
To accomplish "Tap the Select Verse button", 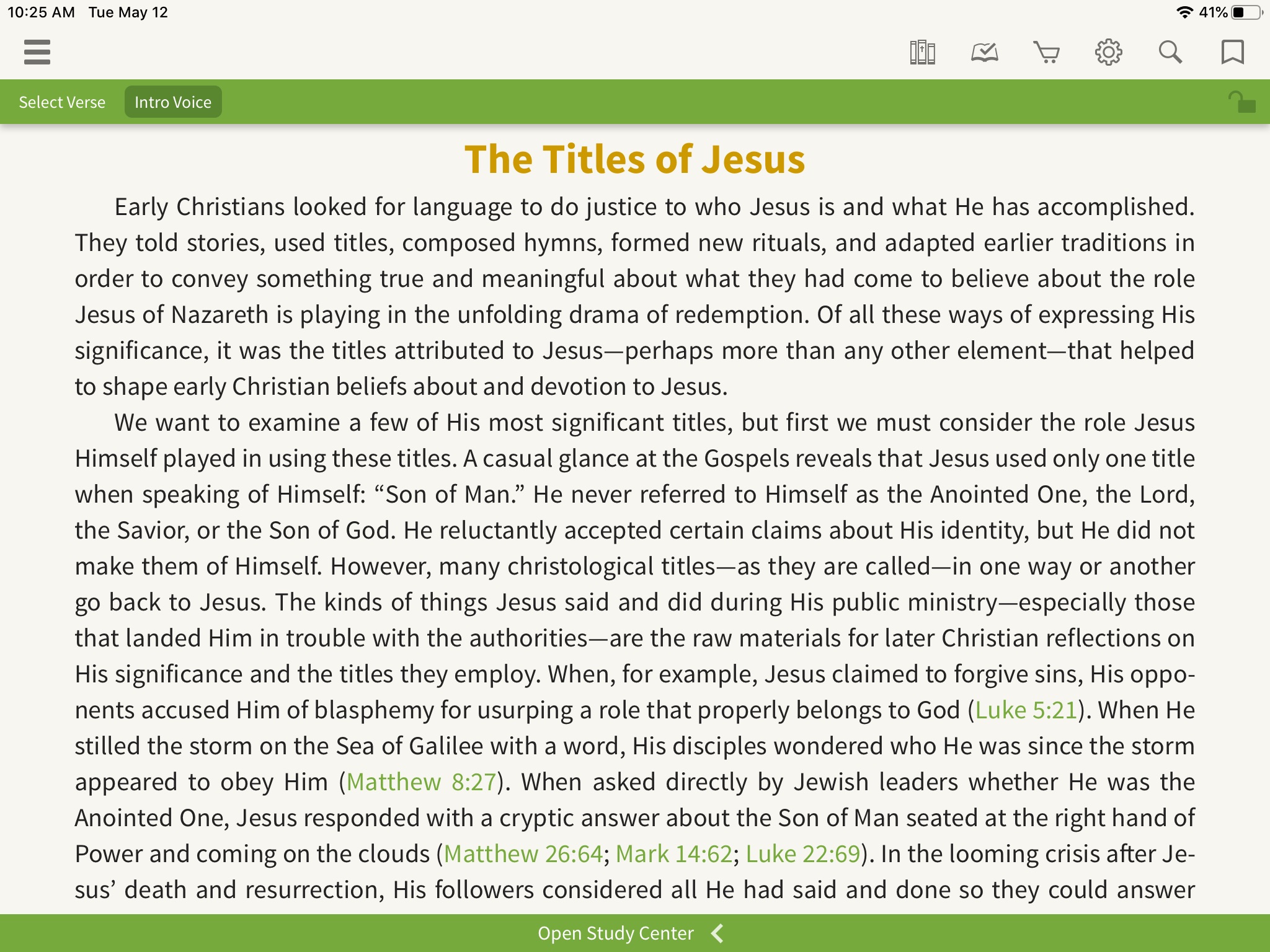I will [x=62, y=102].
